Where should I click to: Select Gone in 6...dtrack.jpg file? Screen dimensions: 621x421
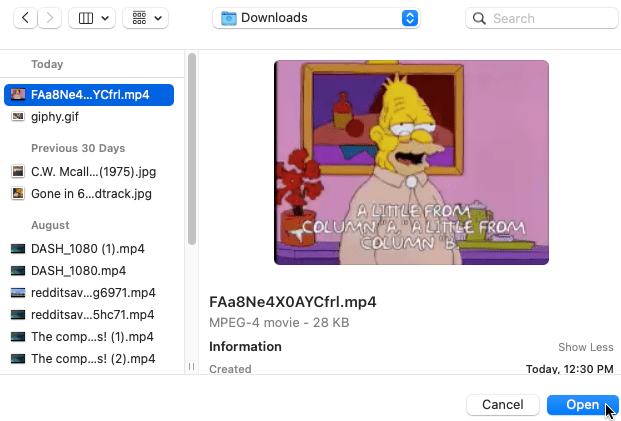(x=89, y=194)
